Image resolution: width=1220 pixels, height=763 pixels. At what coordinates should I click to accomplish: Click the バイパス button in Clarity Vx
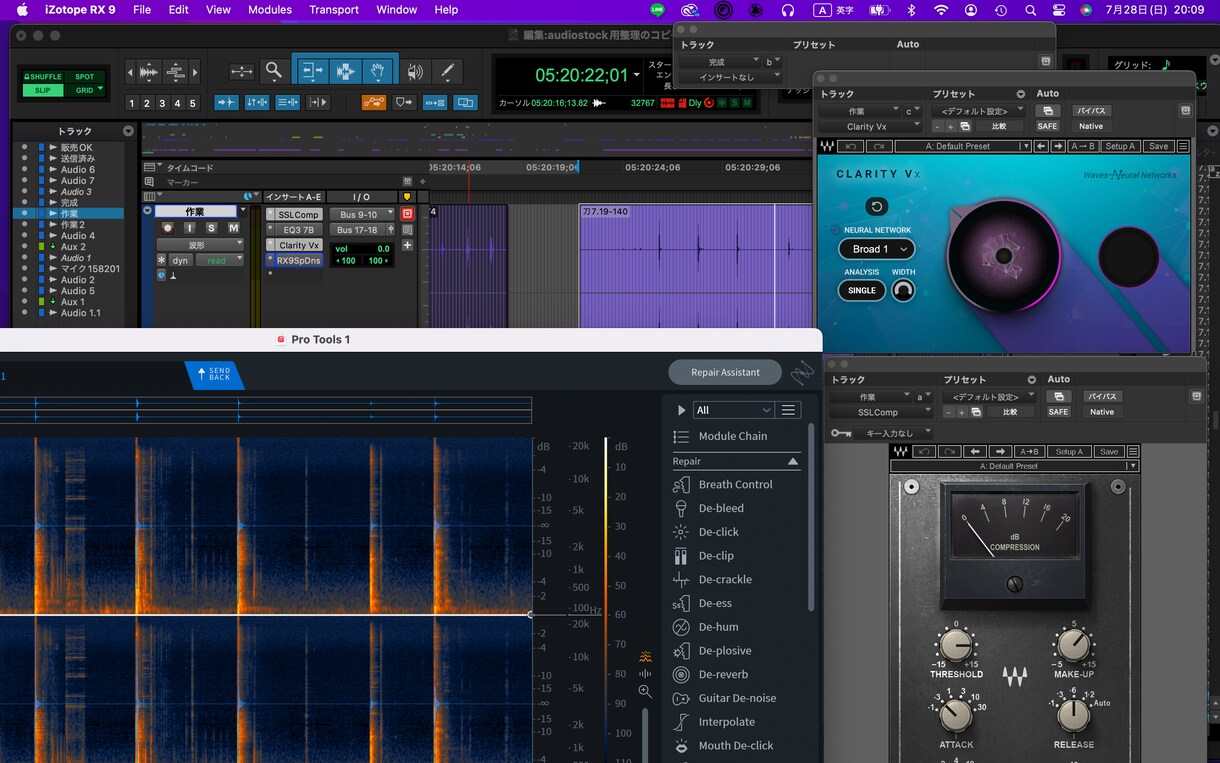(x=1091, y=111)
